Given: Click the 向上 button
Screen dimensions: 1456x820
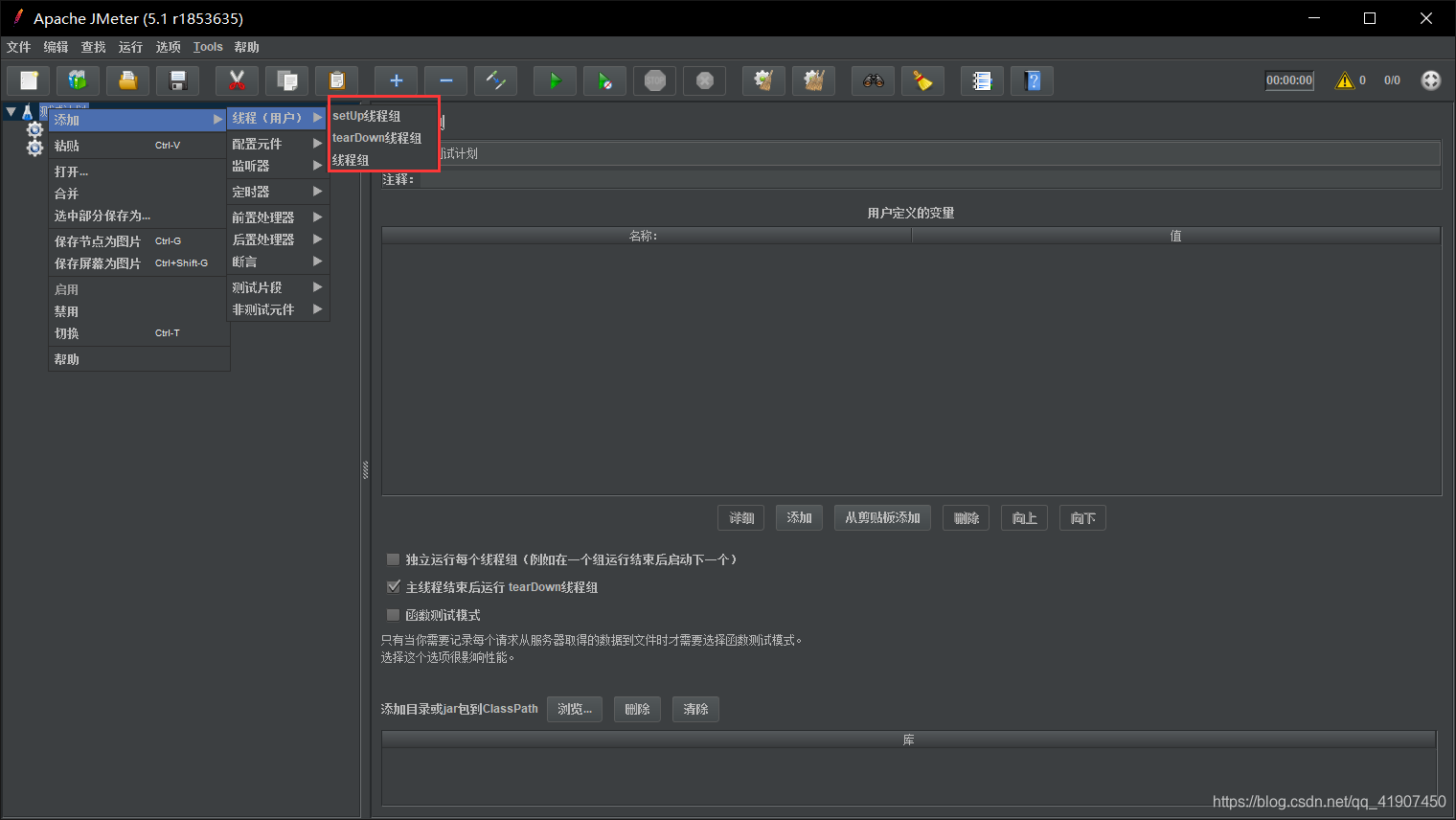Looking at the screenshot, I should [x=1024, y=518].
